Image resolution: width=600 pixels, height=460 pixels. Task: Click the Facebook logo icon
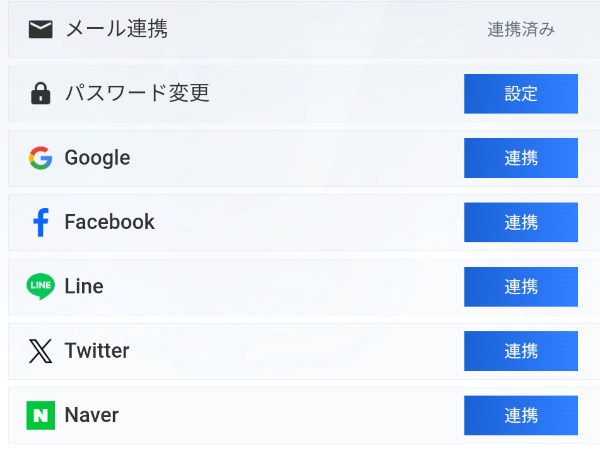pos(41,222)
